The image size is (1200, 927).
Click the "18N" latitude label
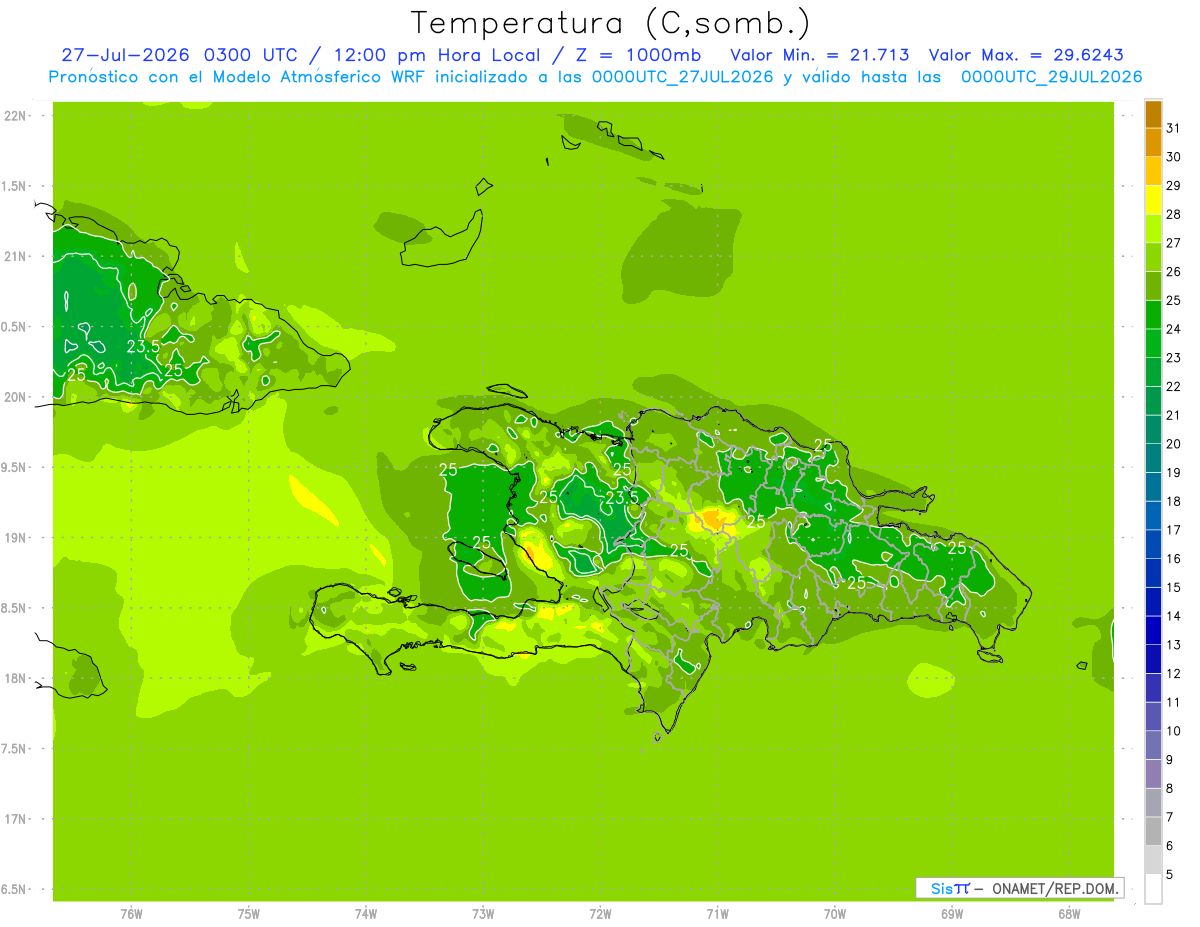[x=14, y=678]
